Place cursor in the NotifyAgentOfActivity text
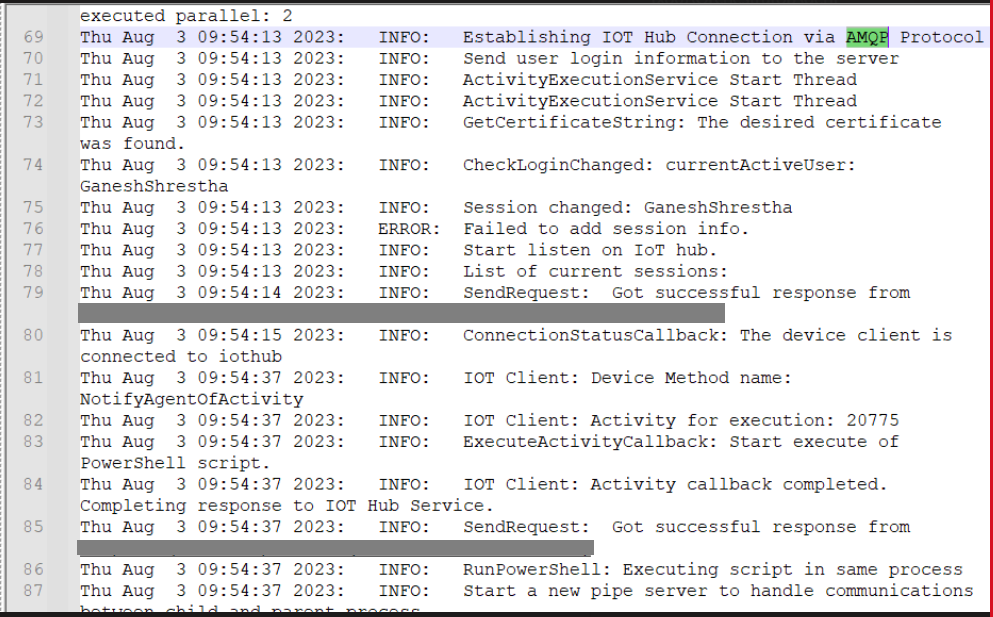Image resolution: width=993 pixels, height=617 pixels. pos(192,400)
